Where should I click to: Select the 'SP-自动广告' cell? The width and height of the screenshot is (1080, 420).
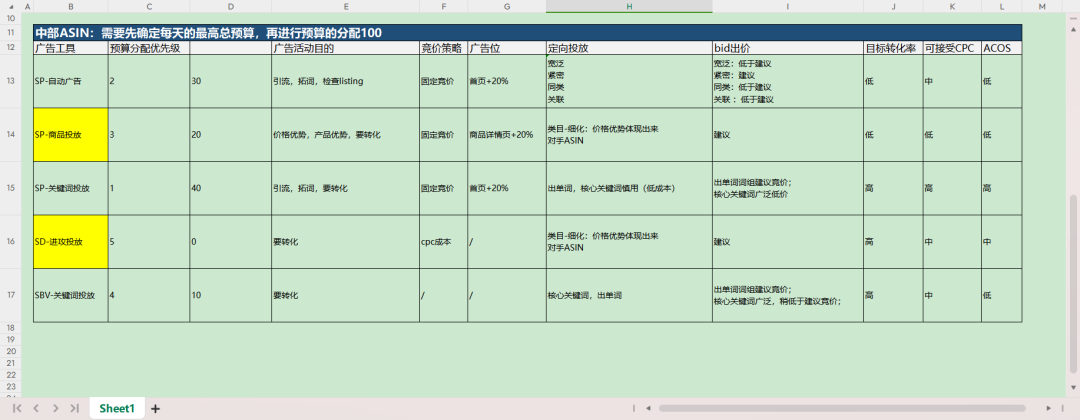[71, 81]
